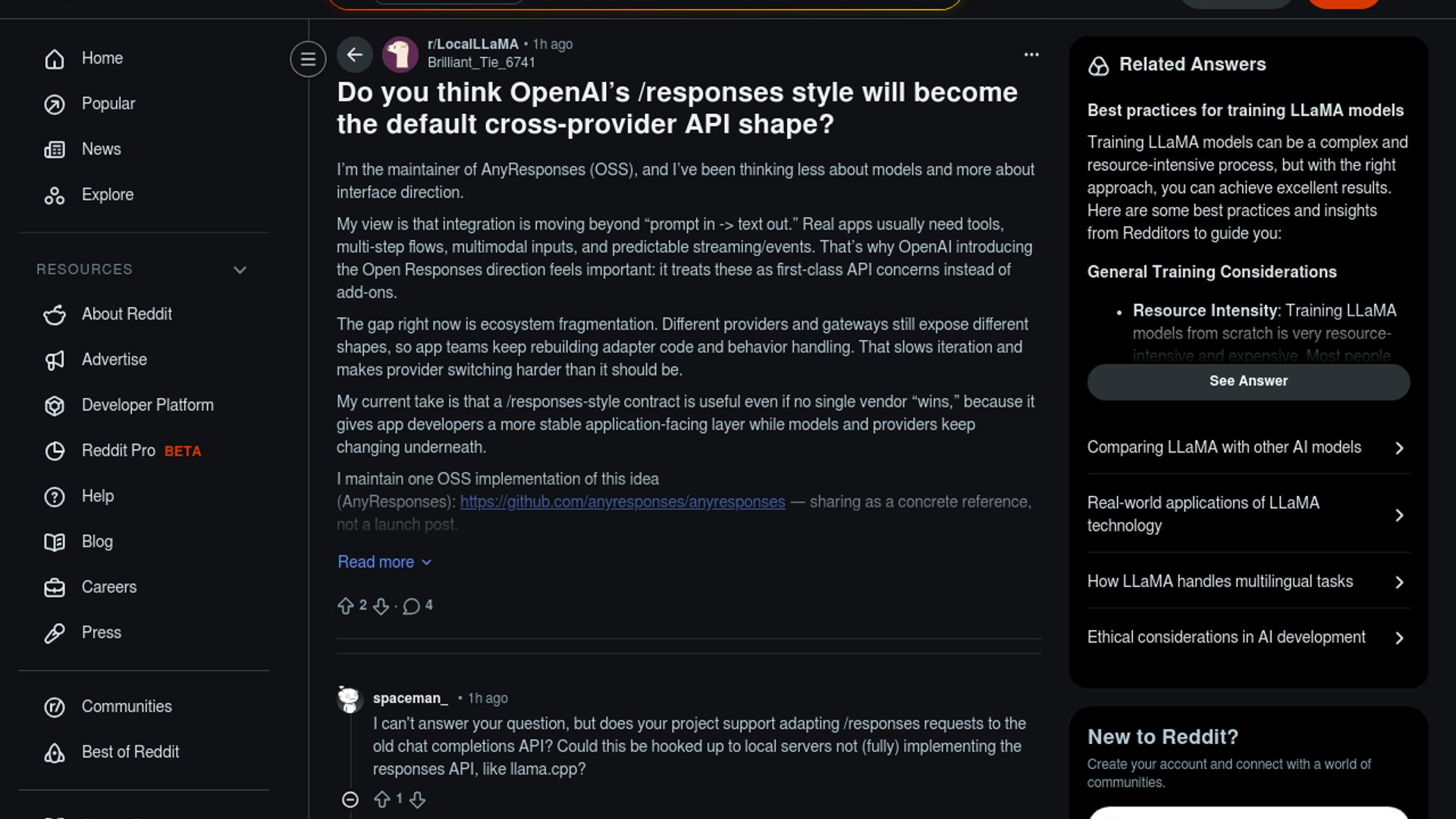The width and height of the screenshot is (1456, 819).
Task: Click the back arrow button
Action: [354, 55]
